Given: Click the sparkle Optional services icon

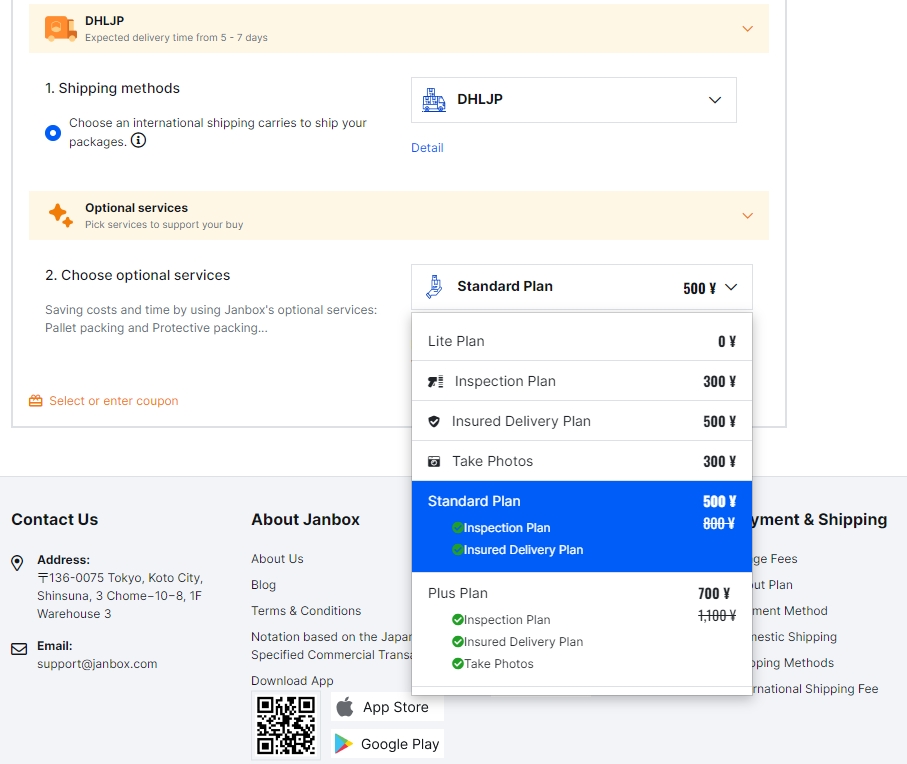Looking at the screenshot, I should [61, 215].
